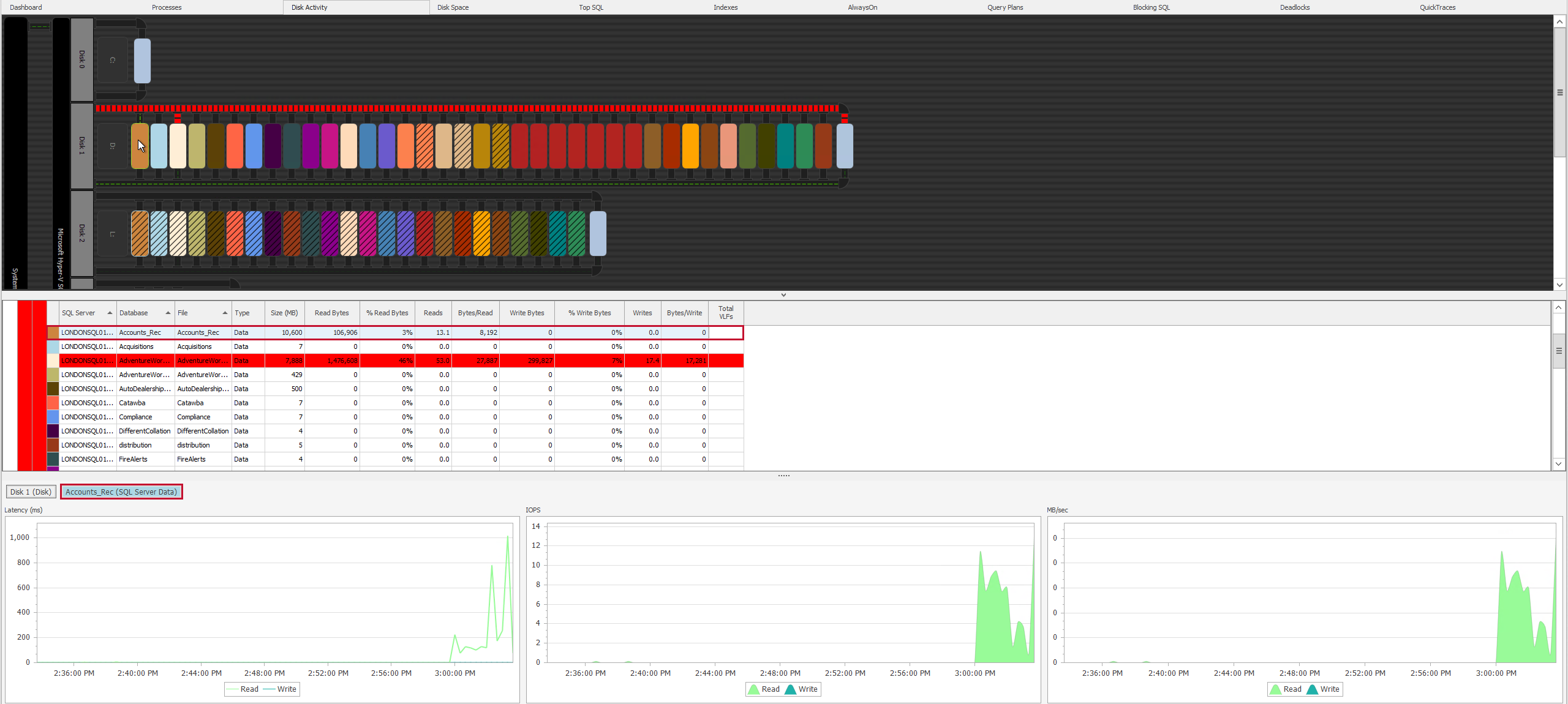
Task: Sort grid by File column arrow
Action: point(225,313)
